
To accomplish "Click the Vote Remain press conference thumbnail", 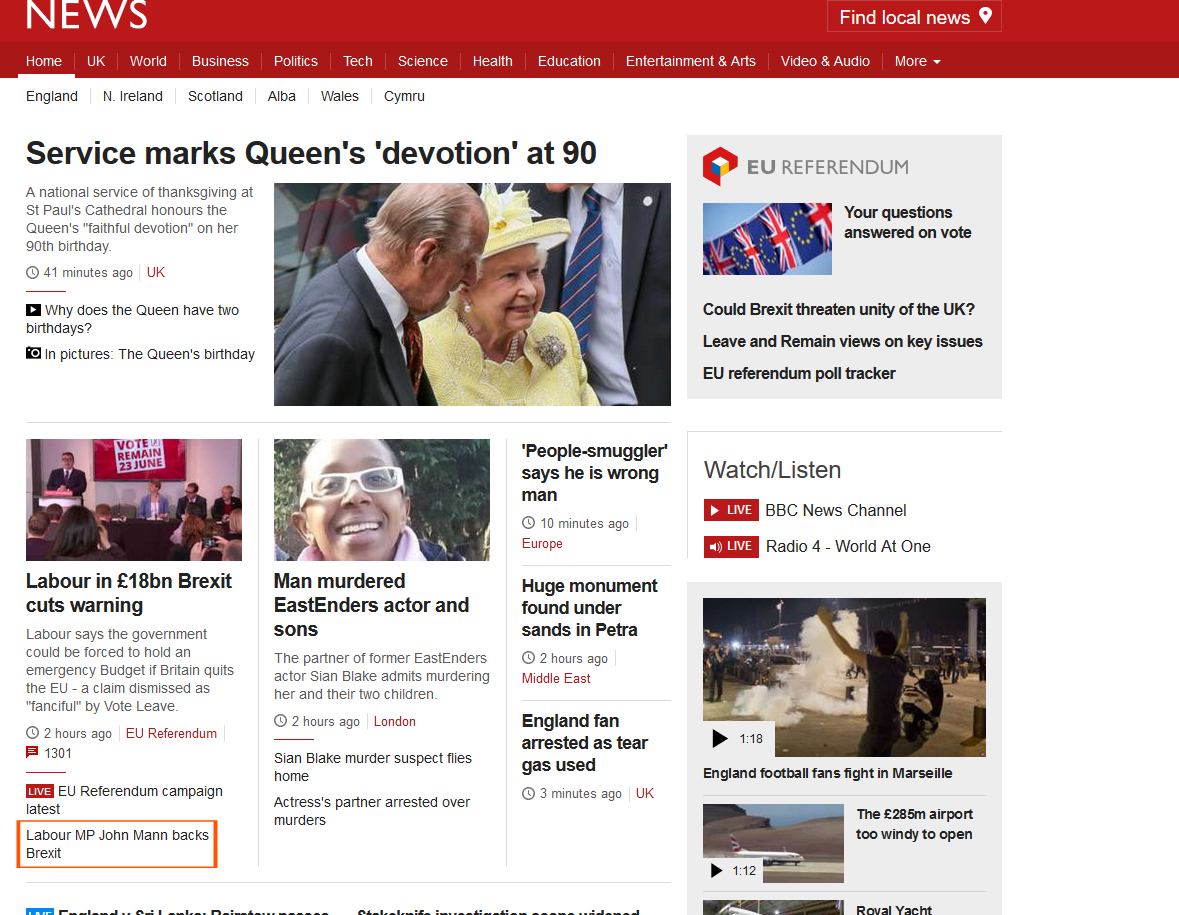I will point(134,500).
